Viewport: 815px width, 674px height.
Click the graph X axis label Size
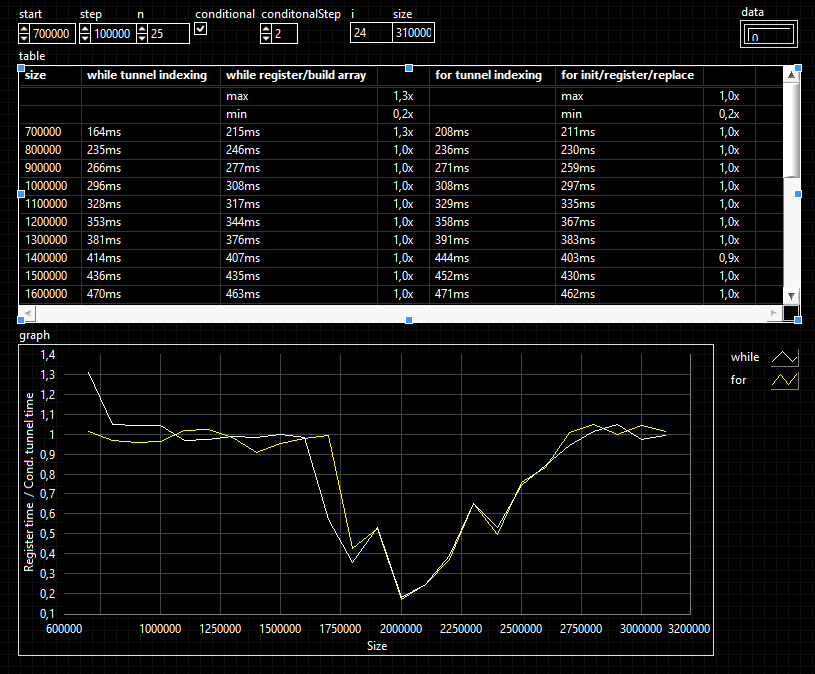pyautogui.click(x=377, y=646)
